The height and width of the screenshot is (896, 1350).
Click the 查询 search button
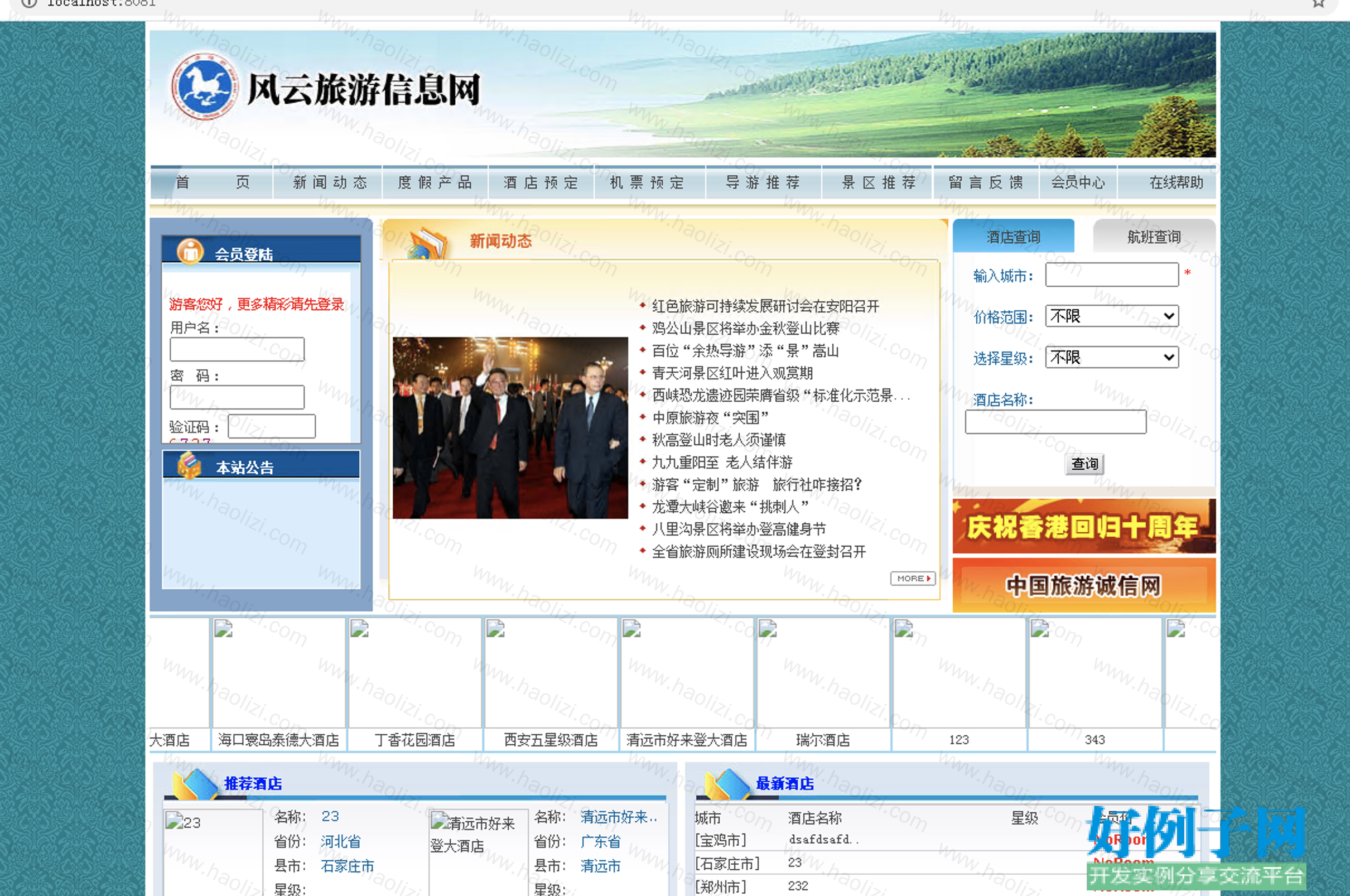pyautogui.click(x=1084, y=464)
